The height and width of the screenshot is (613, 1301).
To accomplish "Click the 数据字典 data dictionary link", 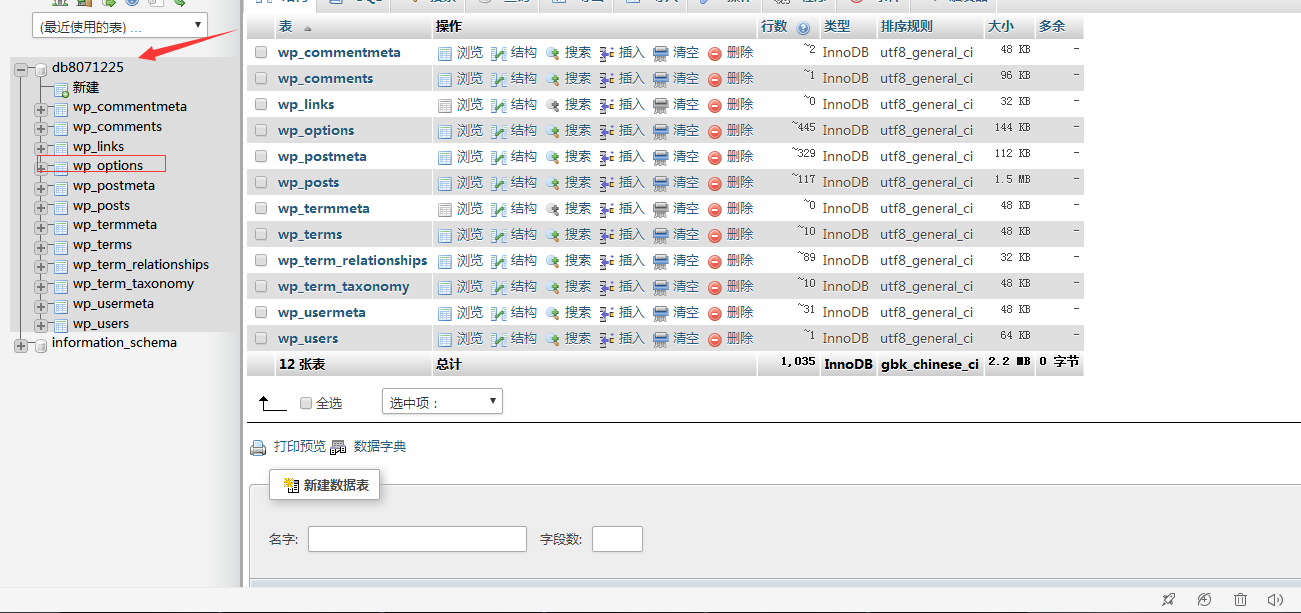I will pyautogui.click(x=380, y=446).
